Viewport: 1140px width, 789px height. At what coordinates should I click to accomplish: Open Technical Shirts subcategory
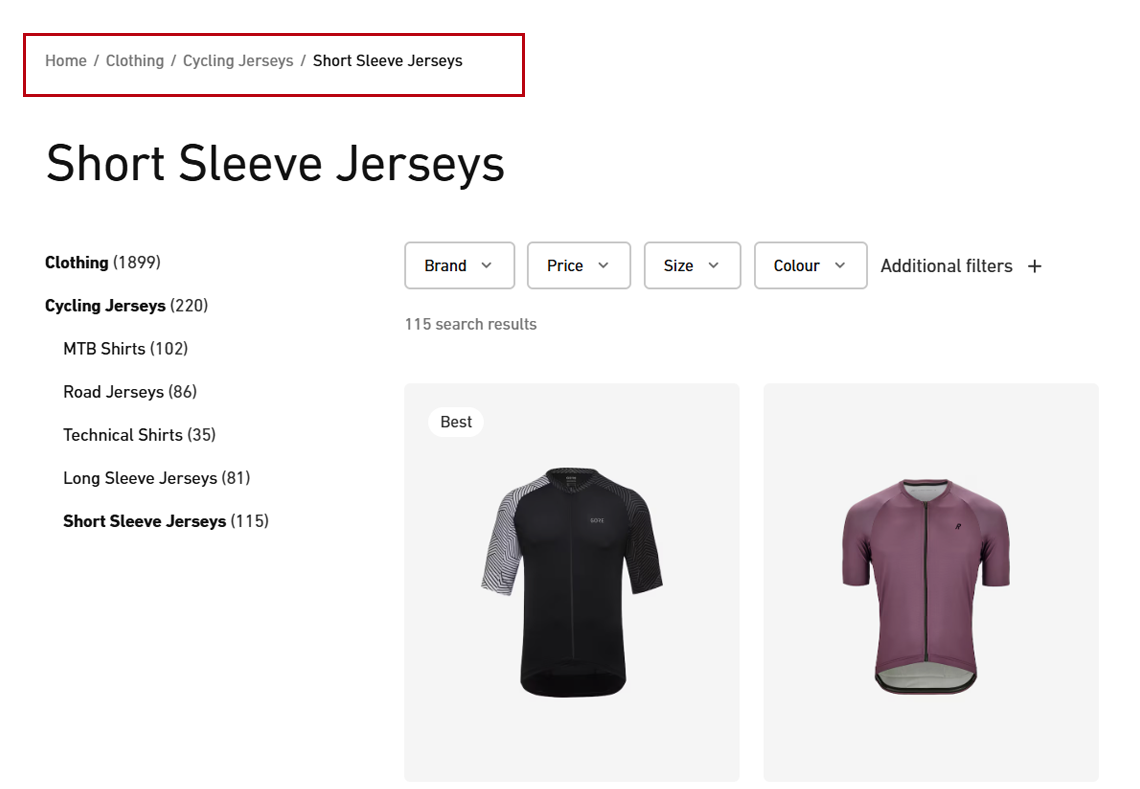pyautogui.click(x=122, y=434)
